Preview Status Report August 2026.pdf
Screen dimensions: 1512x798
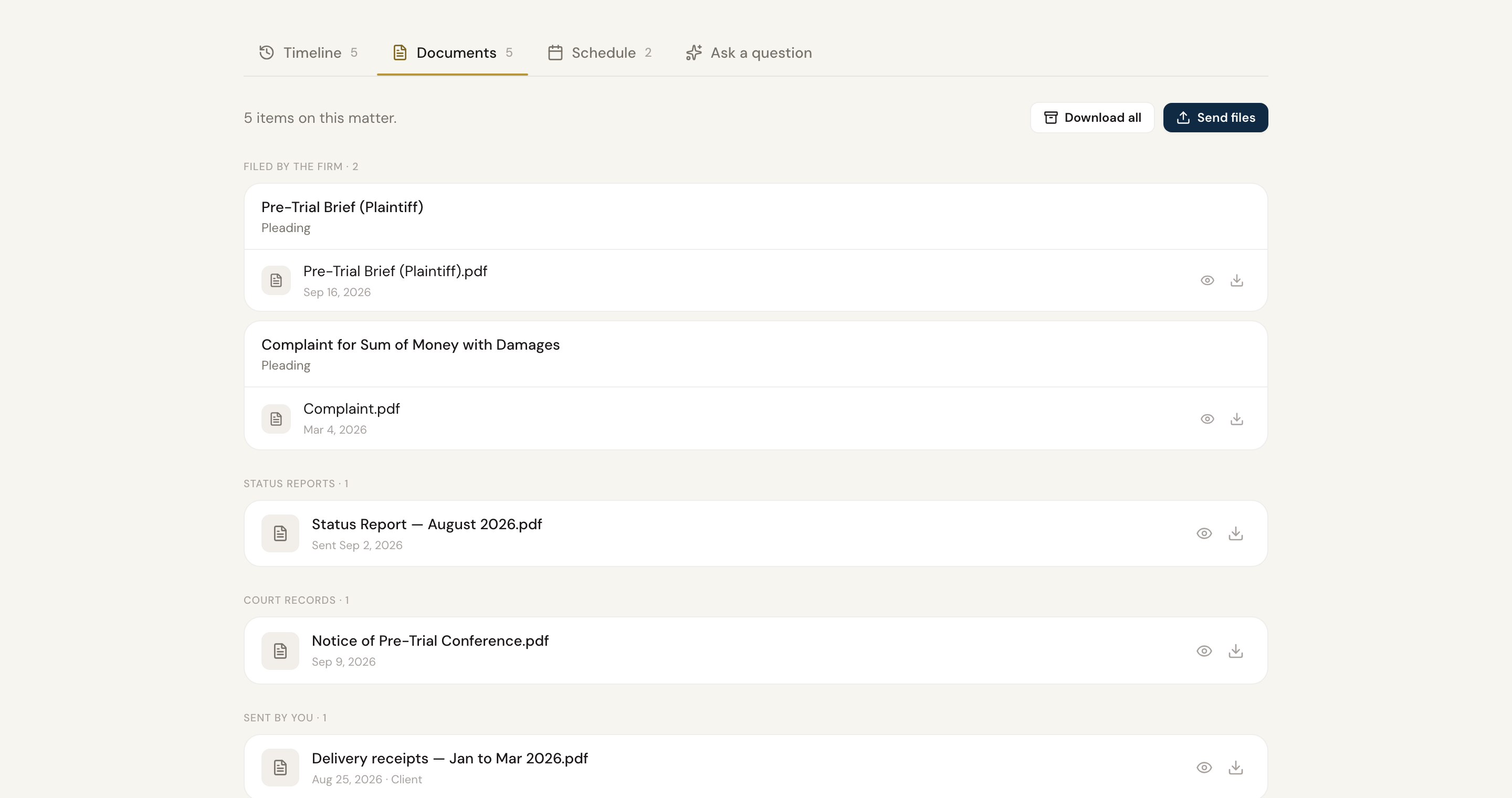coord(1204,533)
